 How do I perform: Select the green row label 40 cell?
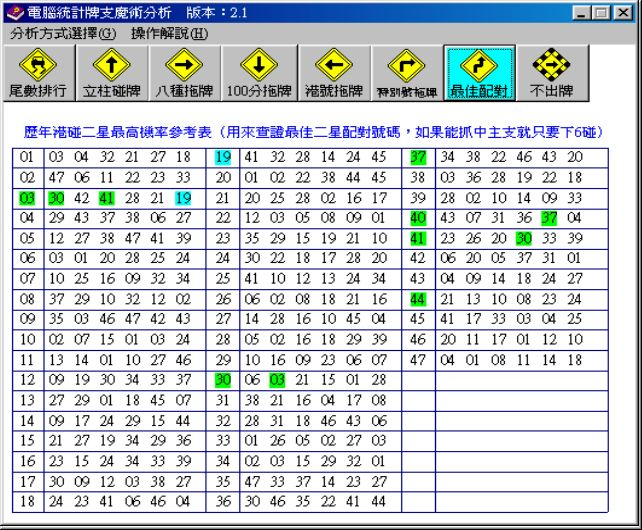click(418, 218)
